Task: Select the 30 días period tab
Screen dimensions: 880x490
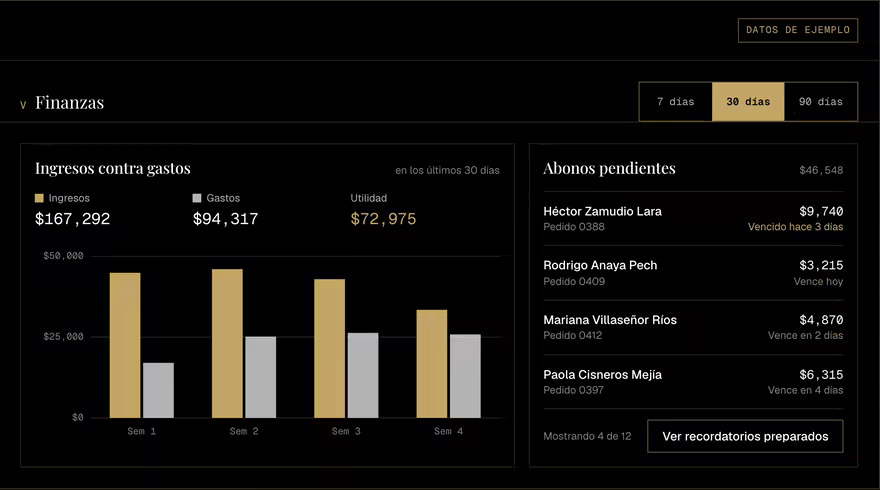Action: (x=748, y=102)
